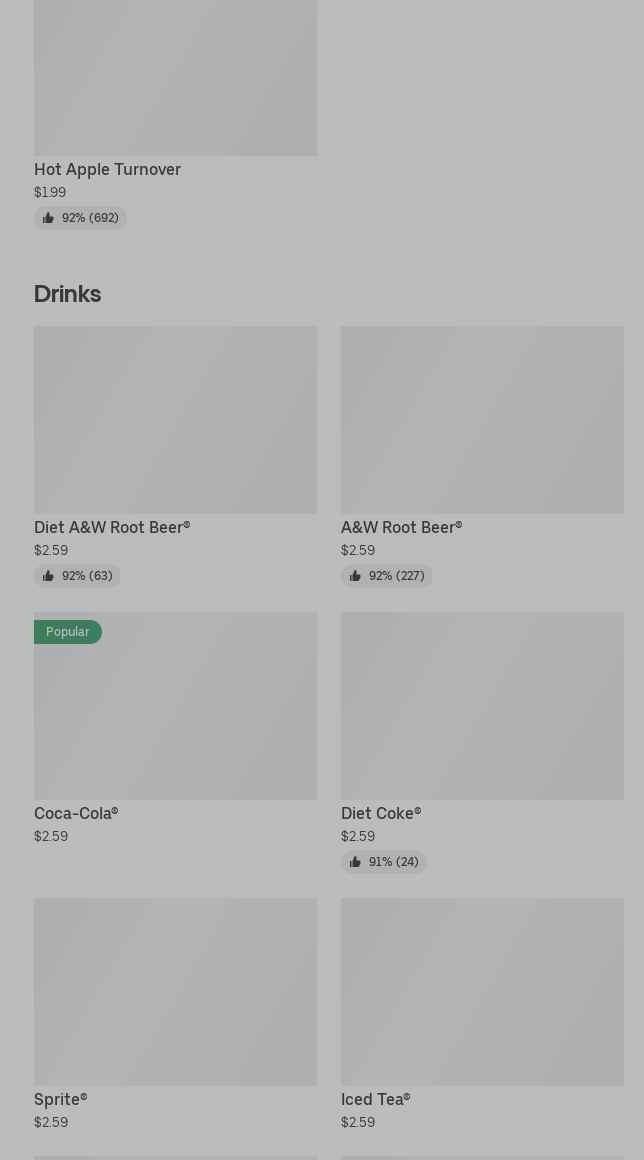Click the Iced Tea item name
The image size is (644, 1160).
coord(375,1099)
